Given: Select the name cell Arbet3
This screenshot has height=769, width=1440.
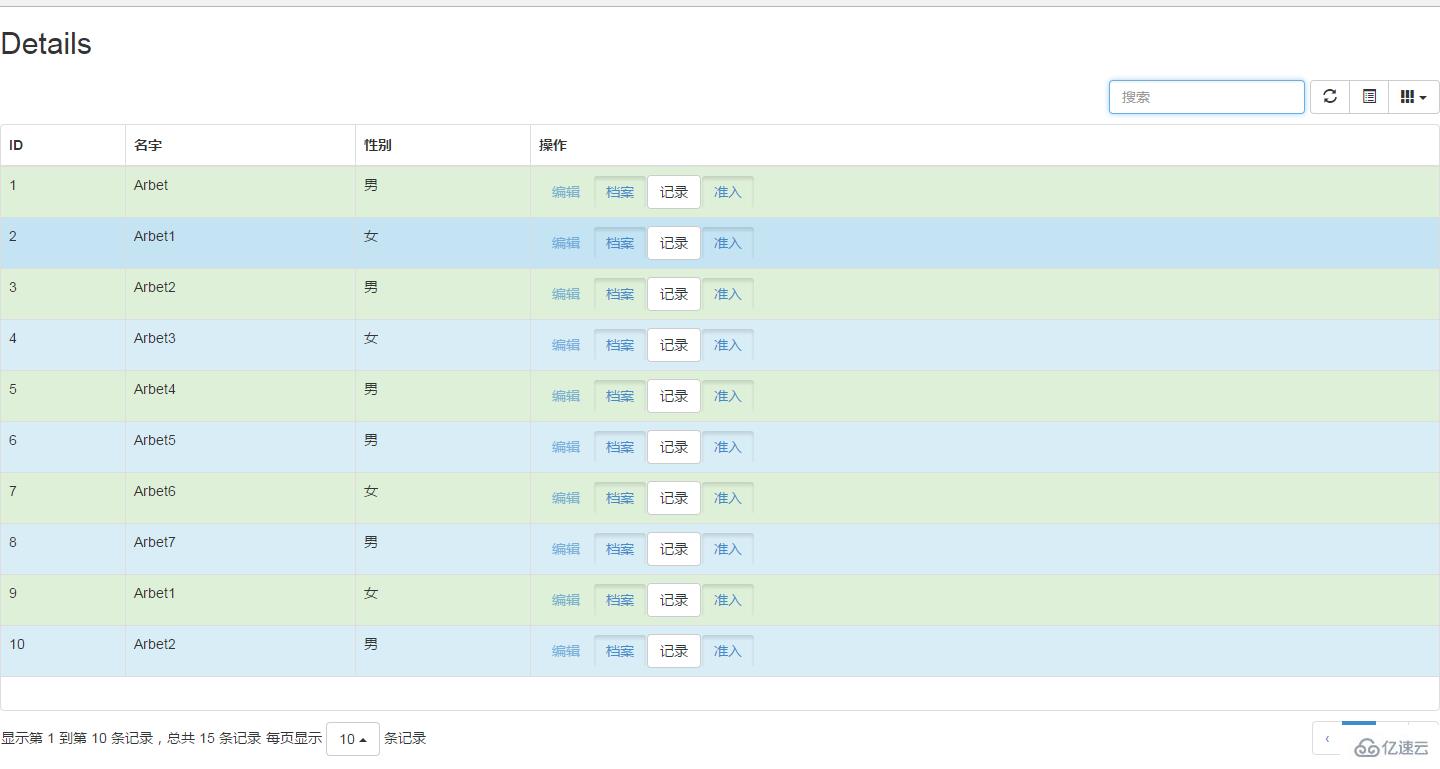Looking at the screenshot, I should (240, 345).
